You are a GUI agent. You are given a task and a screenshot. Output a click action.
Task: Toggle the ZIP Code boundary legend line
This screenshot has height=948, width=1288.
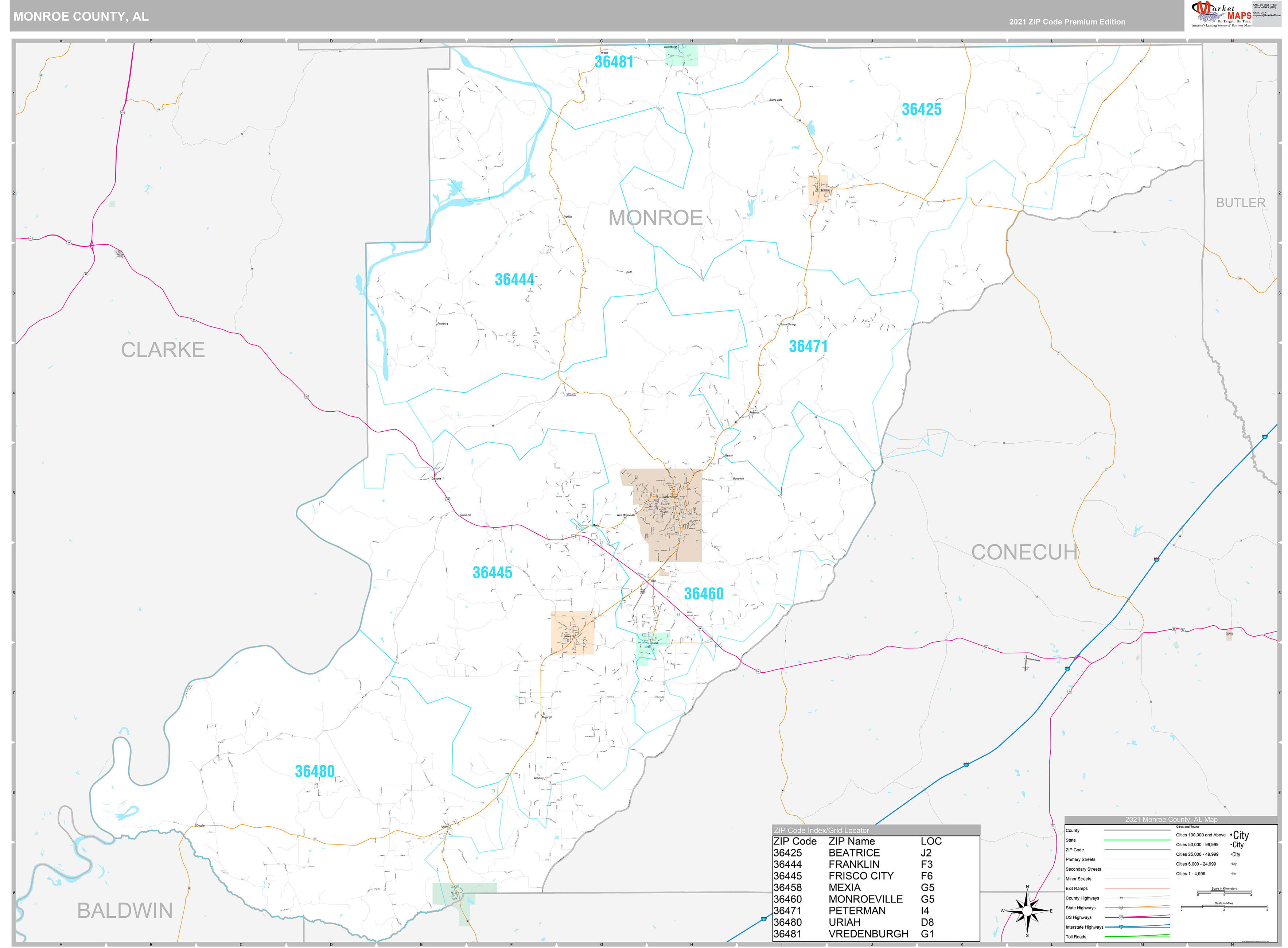[1137, 850]
